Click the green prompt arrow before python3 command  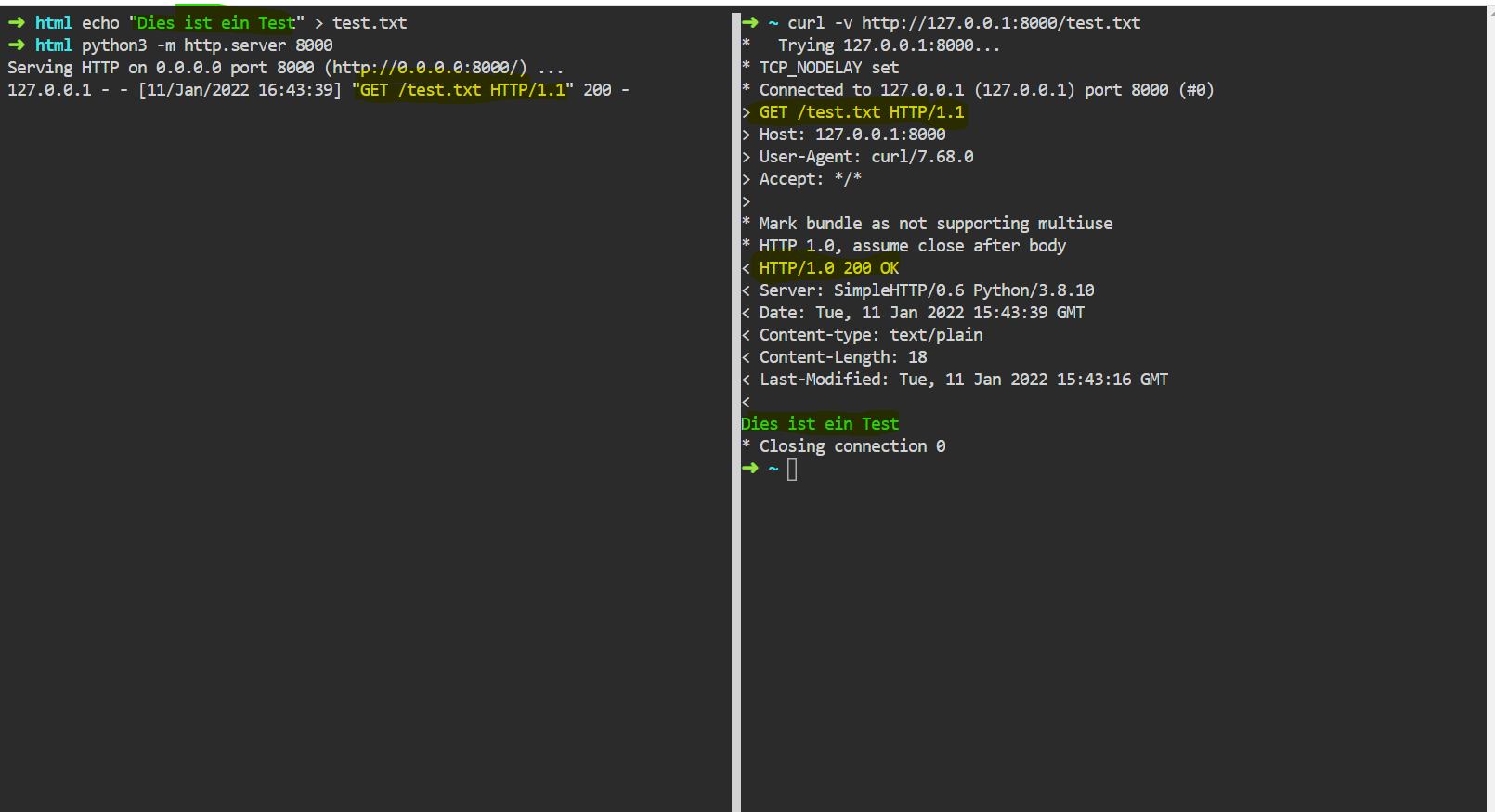tap(17, 45)
